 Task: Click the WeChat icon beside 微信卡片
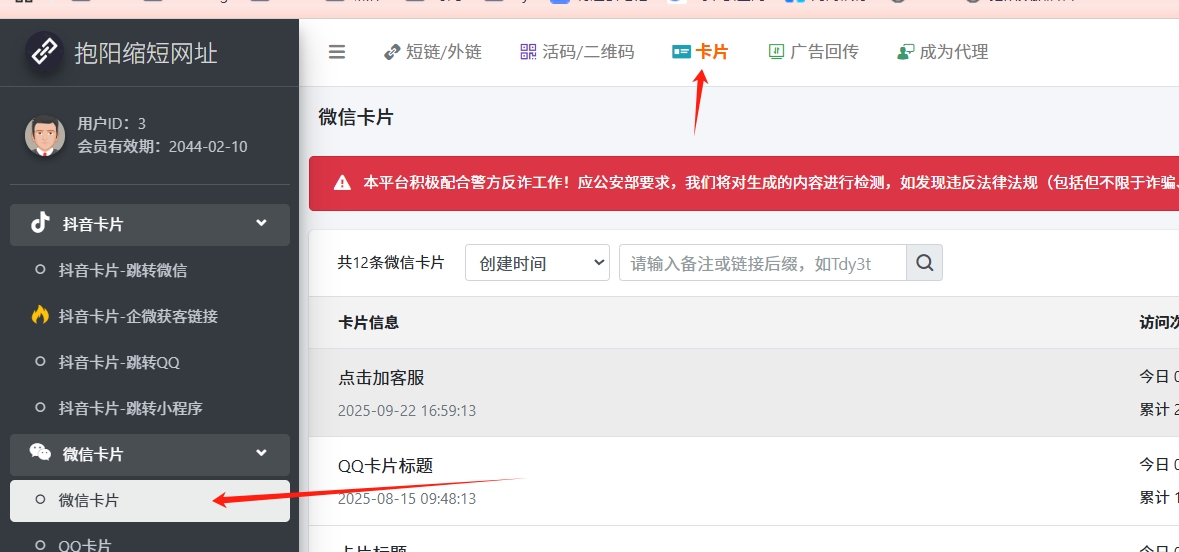pyautogui.click(x=40, y=453)
